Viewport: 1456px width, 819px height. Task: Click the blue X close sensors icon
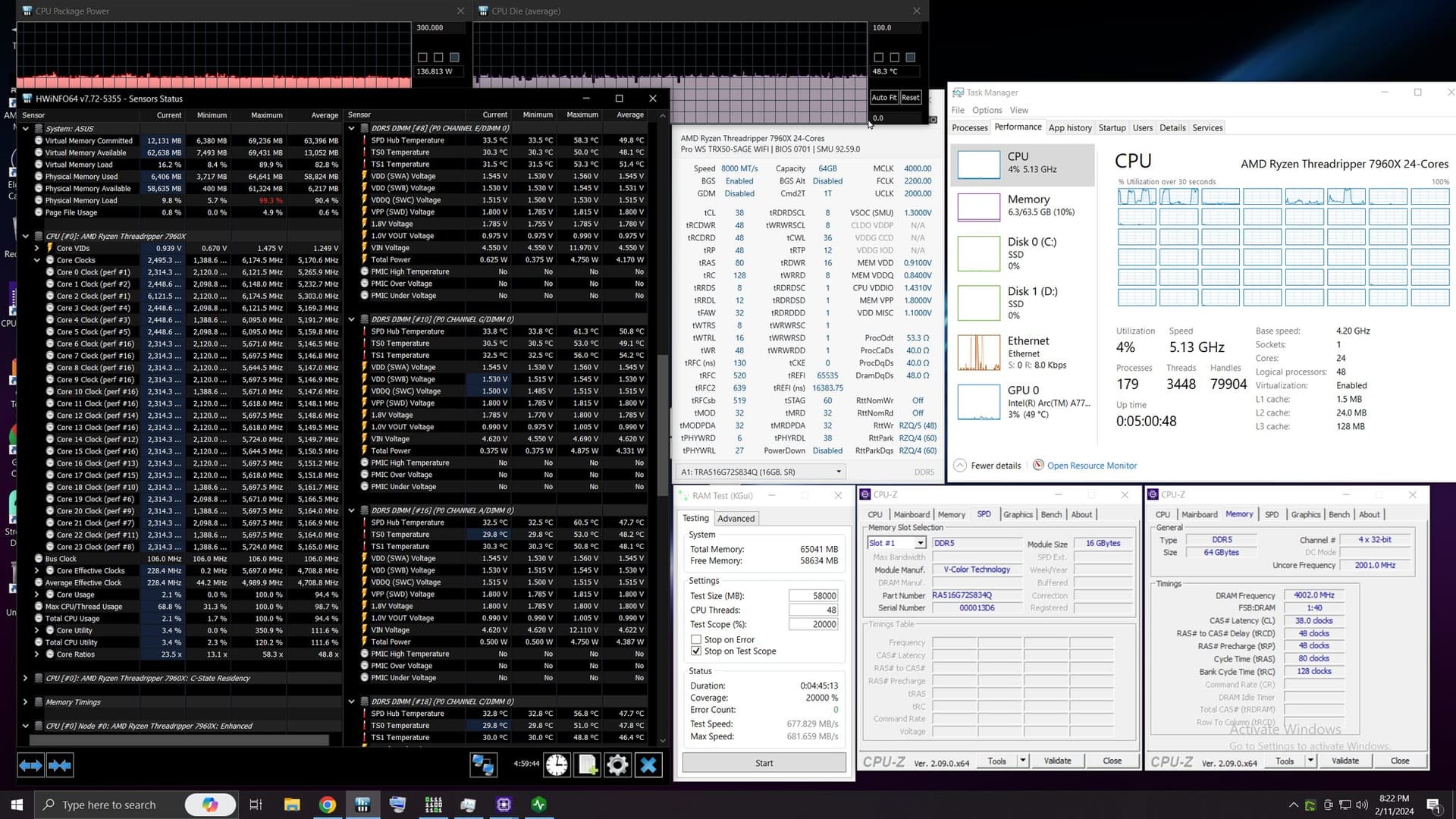pos(648,764)
